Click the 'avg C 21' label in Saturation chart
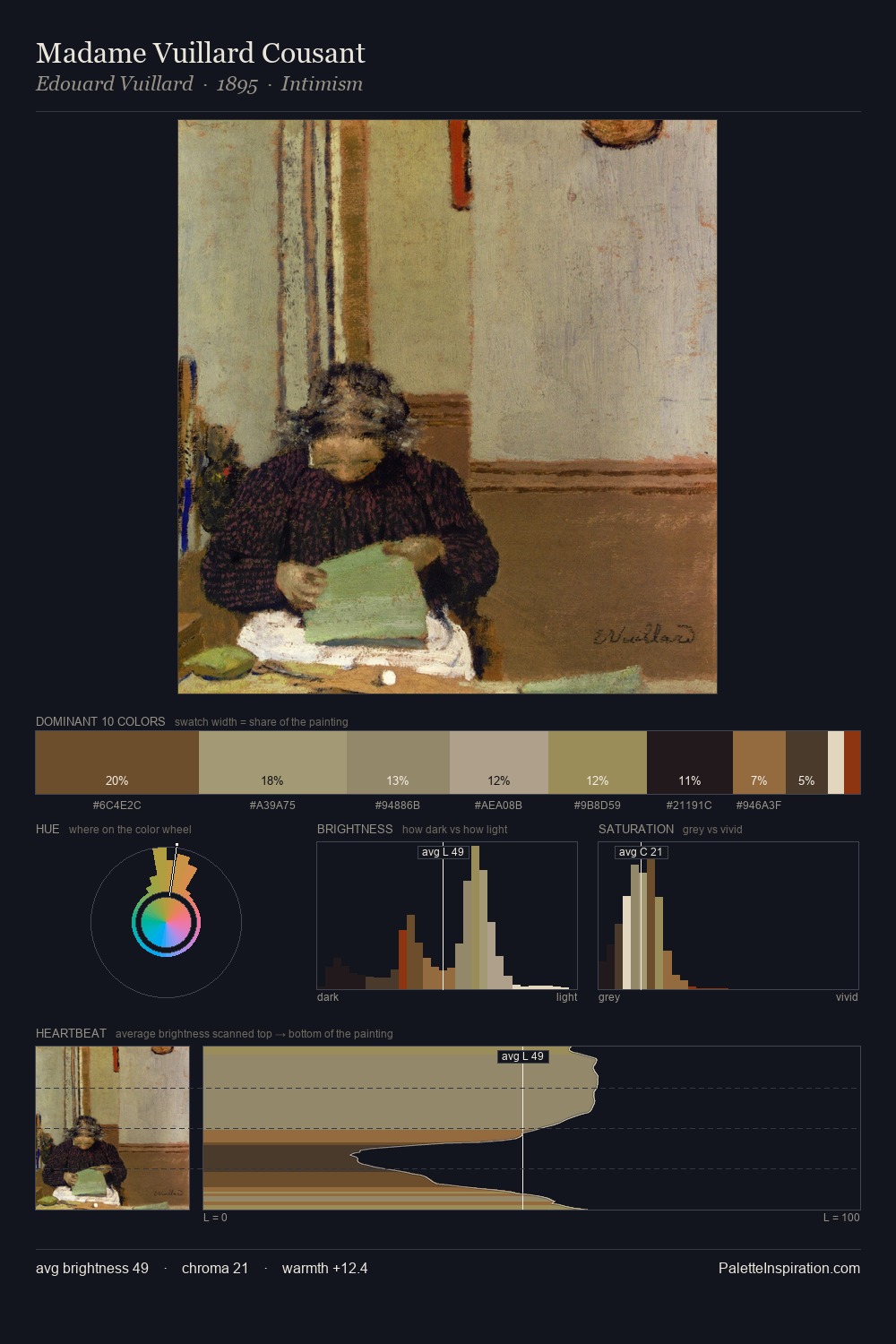This screenshot has height=1344, width=896. coord(642,852)
